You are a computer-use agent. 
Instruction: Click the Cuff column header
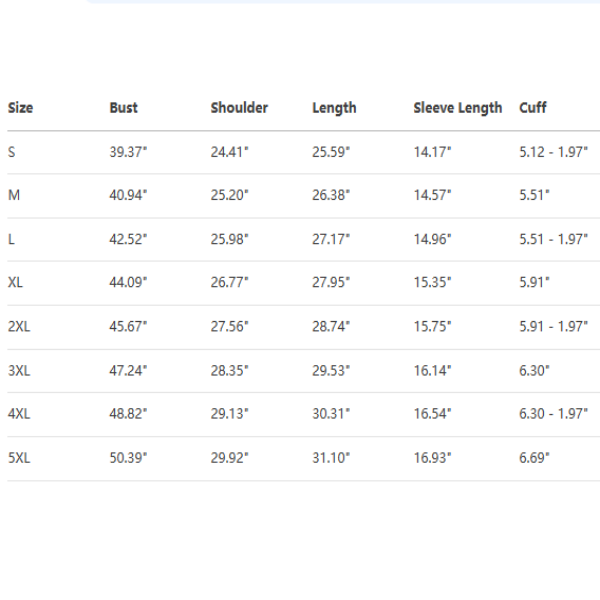coord(533,108)
